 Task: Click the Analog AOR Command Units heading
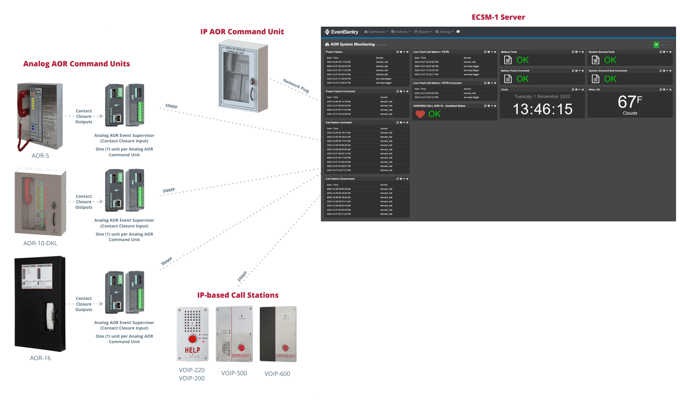click(x=76, y=64)
